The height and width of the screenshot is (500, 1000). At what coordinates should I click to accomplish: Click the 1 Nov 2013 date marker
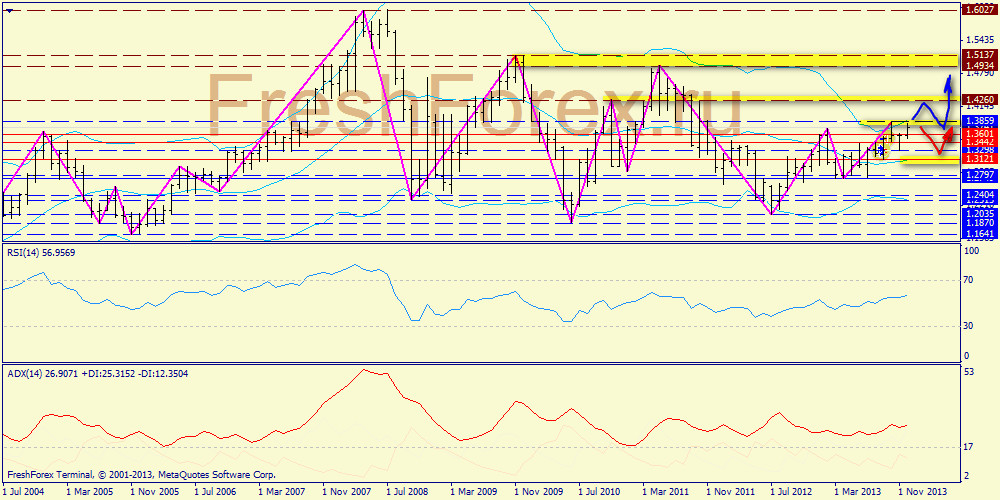(921, 492)
